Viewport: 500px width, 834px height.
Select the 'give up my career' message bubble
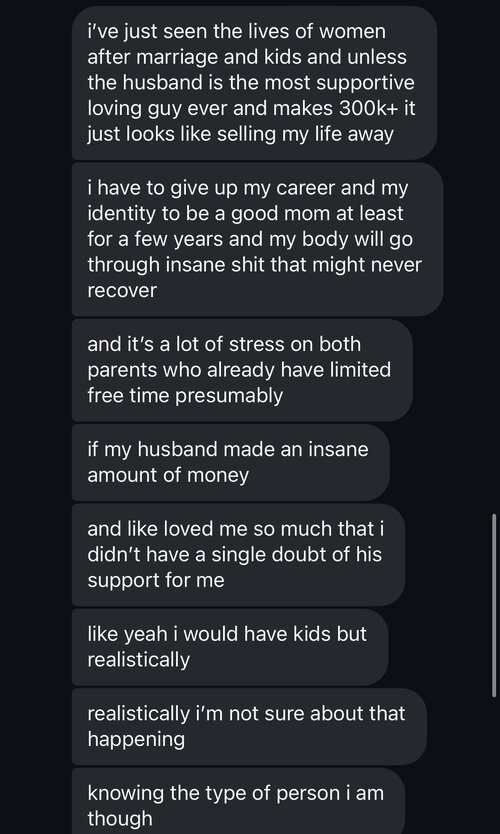coord(257,239)
